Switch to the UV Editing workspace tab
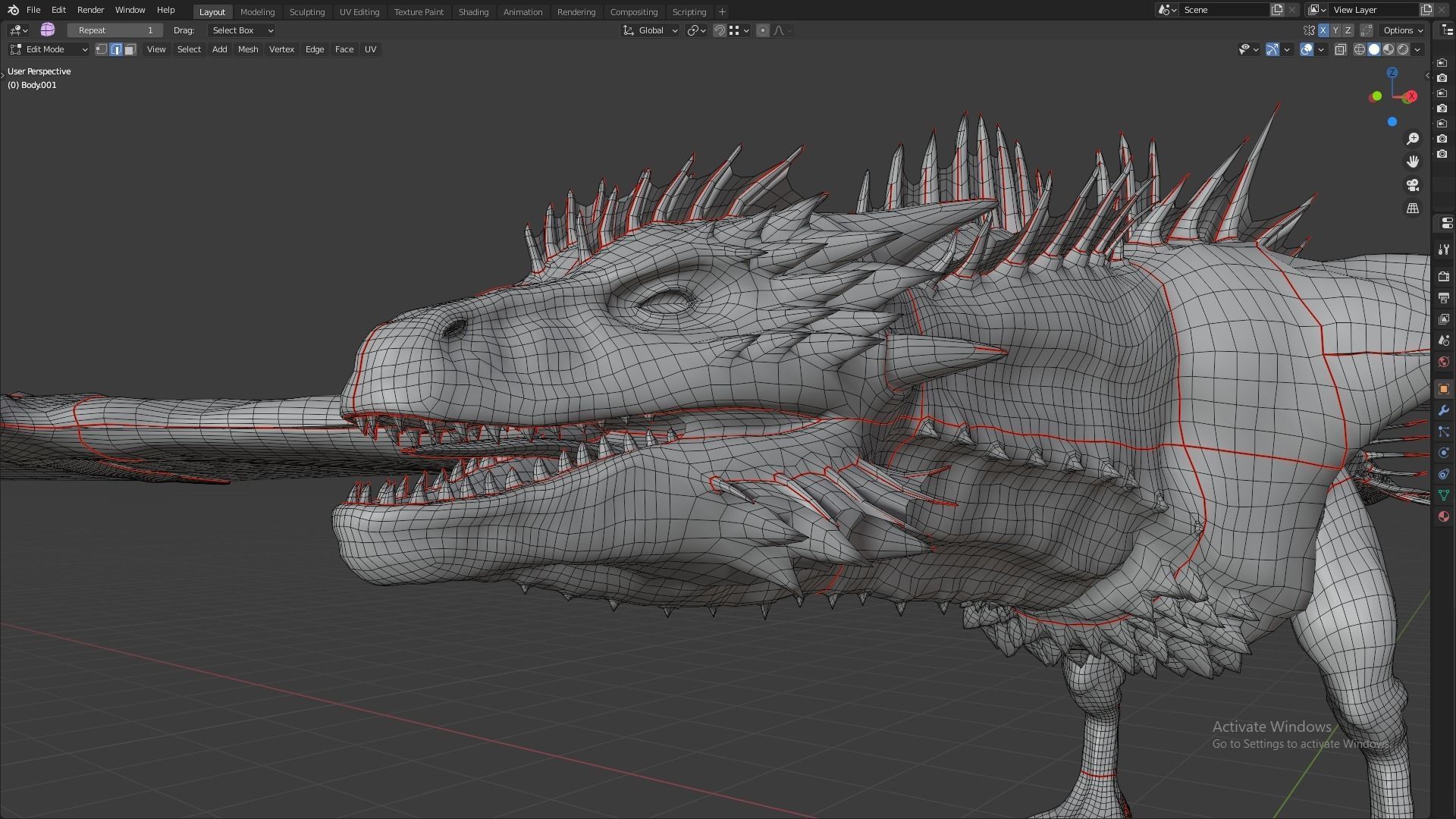 pyautogui.click(x=359, y=12)
